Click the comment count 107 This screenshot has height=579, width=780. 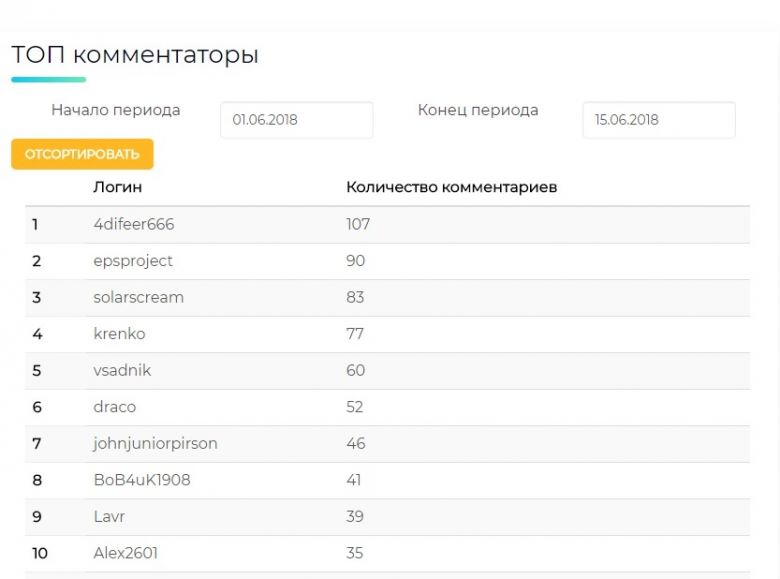[x=358, y=224]
